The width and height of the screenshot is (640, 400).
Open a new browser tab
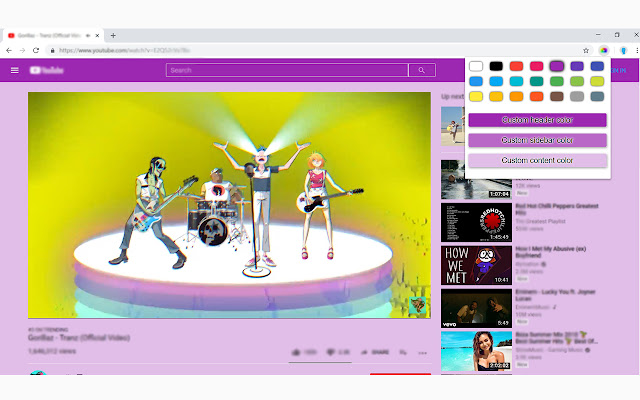click(x=113, y=35)
